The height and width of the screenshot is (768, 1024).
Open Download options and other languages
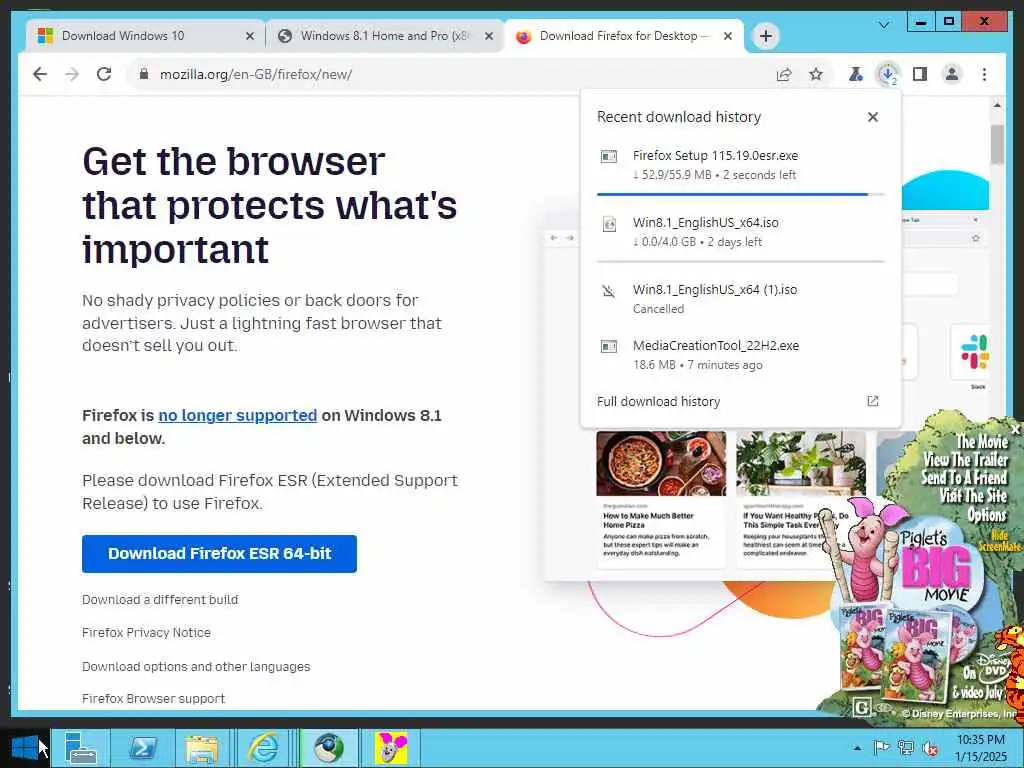[196, 666]
